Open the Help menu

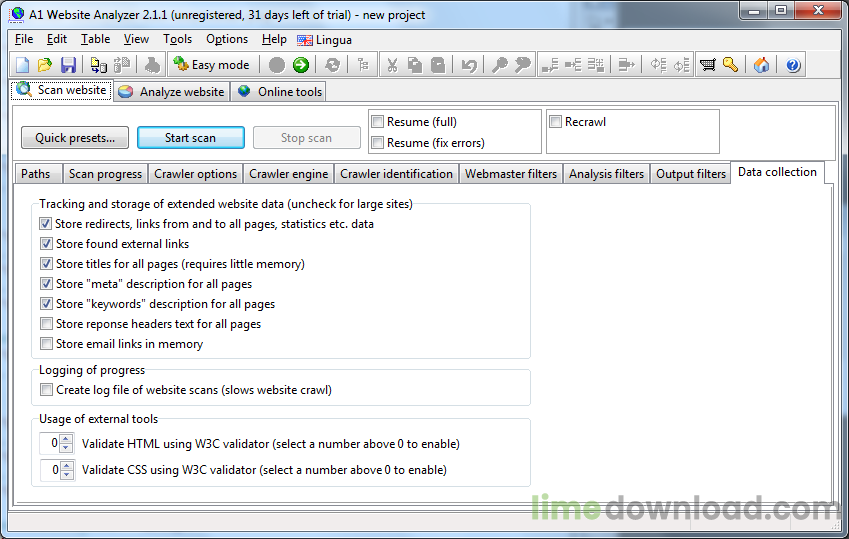[x=274, y=40]
